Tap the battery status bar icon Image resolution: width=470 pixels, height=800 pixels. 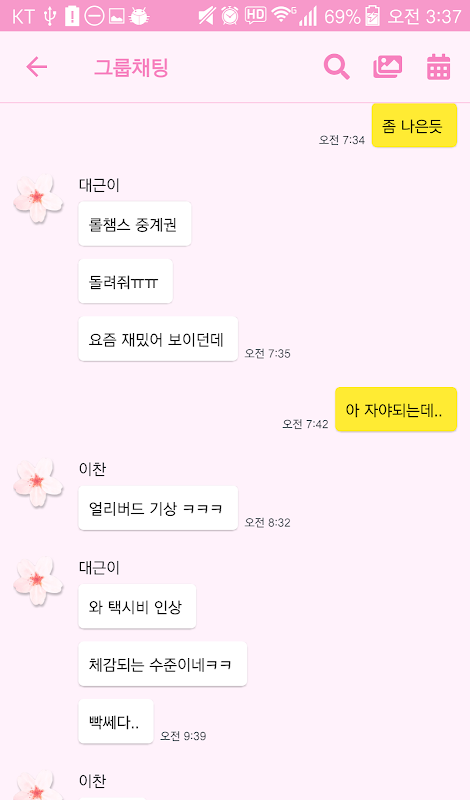373,16
